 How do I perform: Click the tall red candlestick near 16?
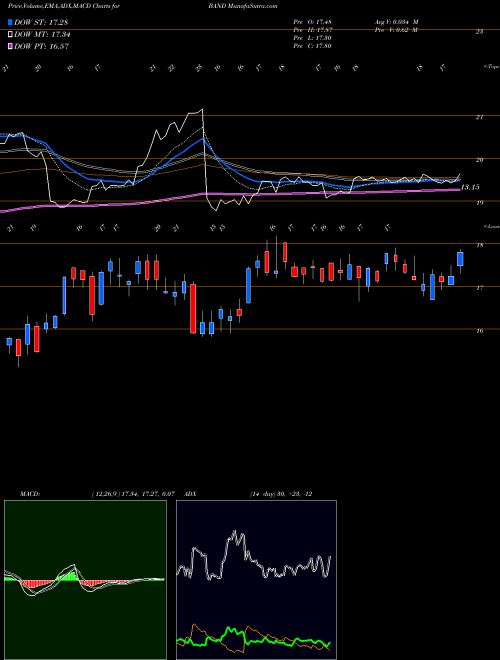193,309
